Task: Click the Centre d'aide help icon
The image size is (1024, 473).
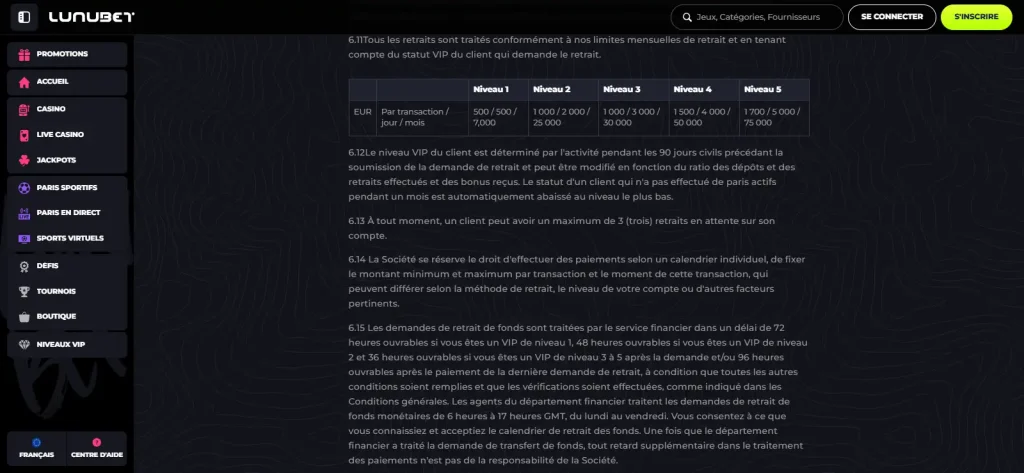Action: [97, 442]
